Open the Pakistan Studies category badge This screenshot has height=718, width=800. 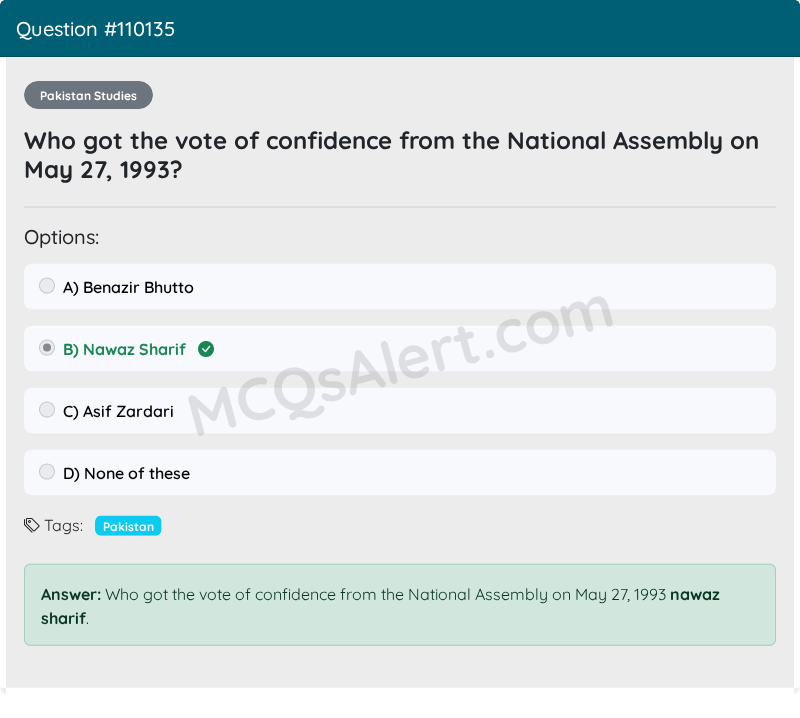point(88,95)
